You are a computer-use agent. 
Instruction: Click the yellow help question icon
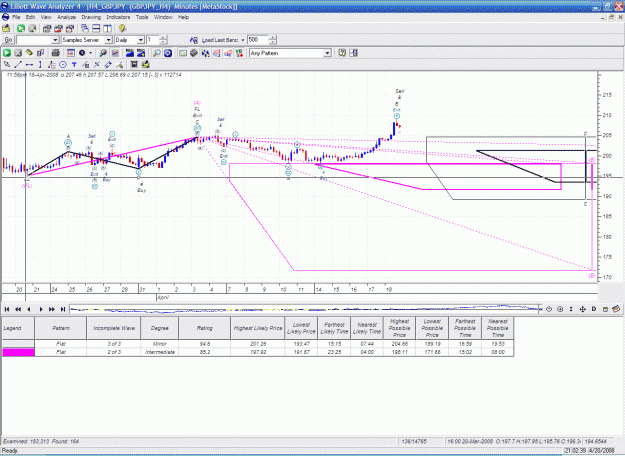click(x=122, y=28)
